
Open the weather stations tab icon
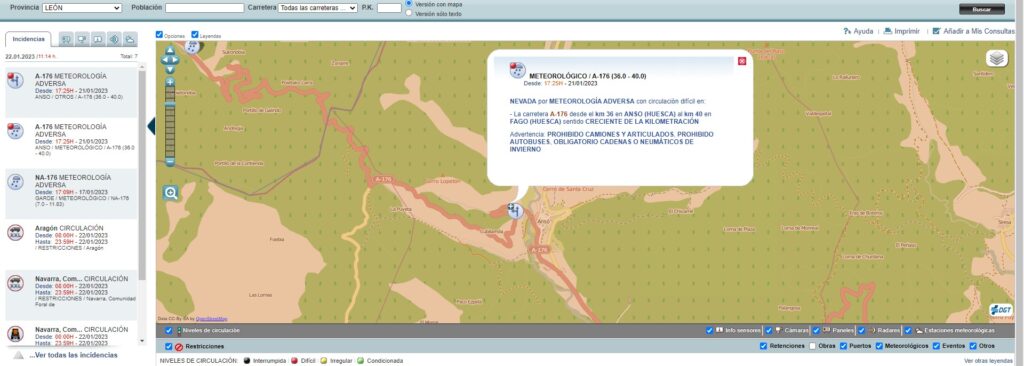pos(130,39)
